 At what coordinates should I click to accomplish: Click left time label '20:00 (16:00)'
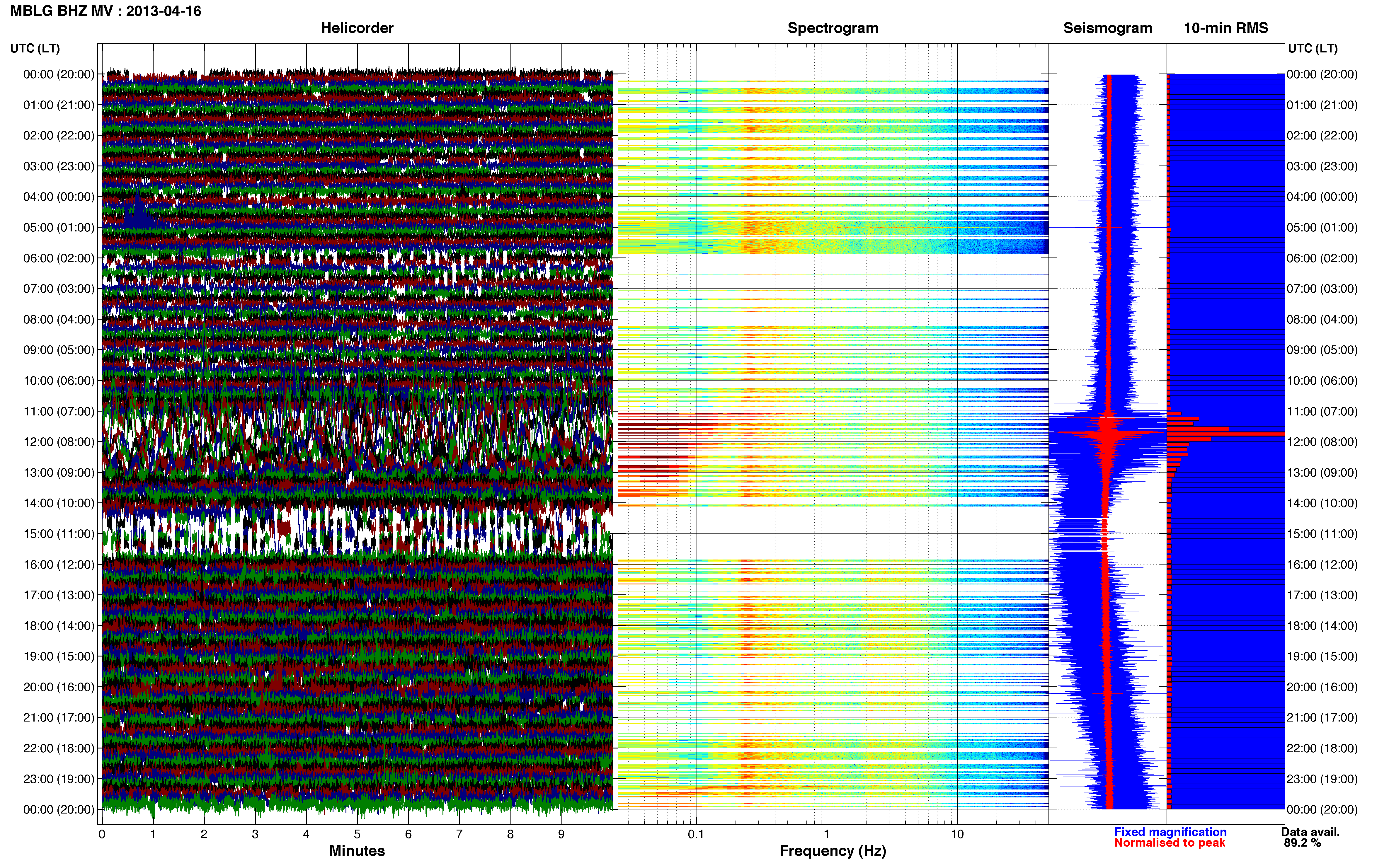pos(59,687)
